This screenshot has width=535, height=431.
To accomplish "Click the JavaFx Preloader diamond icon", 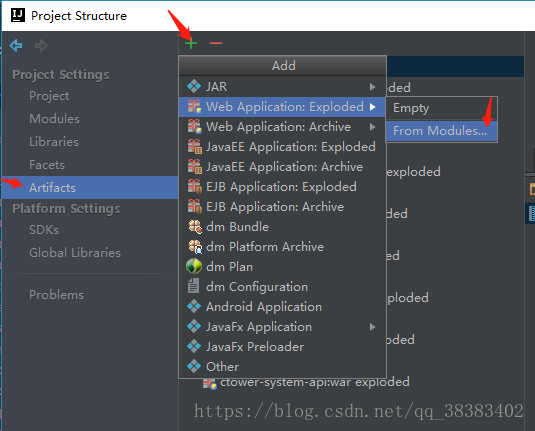I will coord(194,346).
